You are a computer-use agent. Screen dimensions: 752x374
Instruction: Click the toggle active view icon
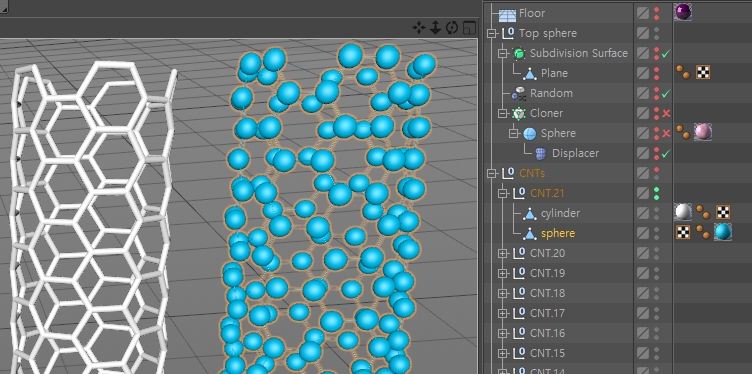pos(469,28)
